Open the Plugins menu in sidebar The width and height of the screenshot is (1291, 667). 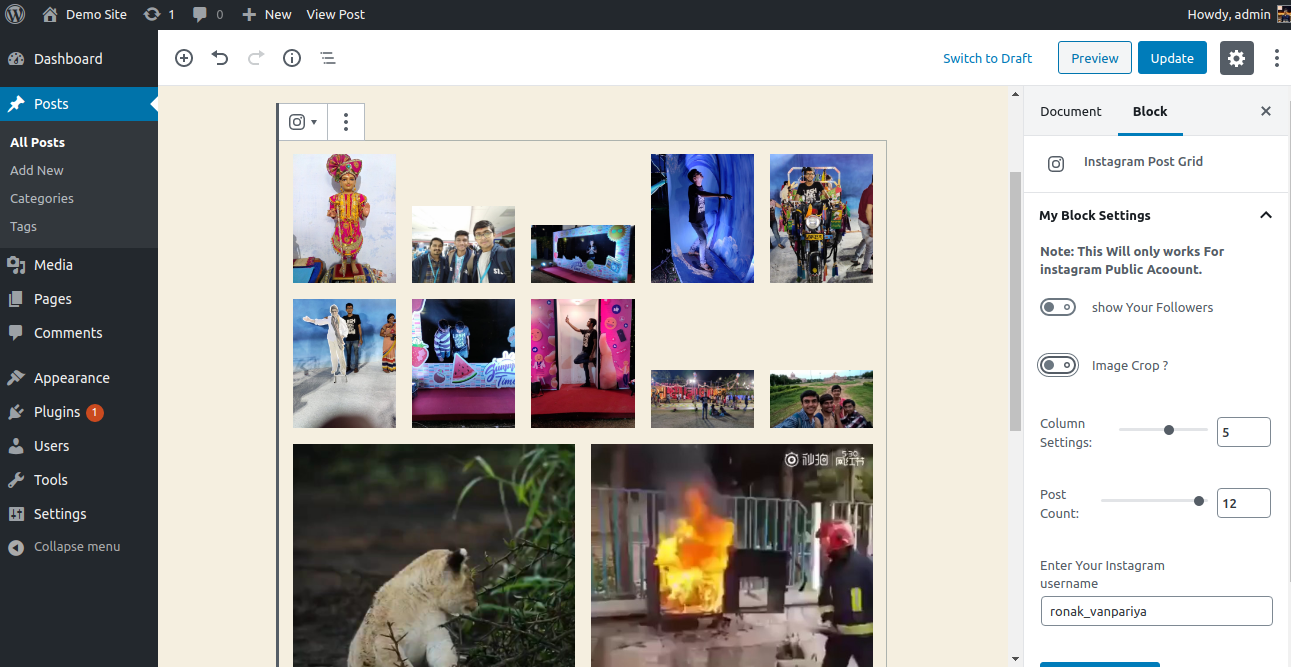[57, 412]
